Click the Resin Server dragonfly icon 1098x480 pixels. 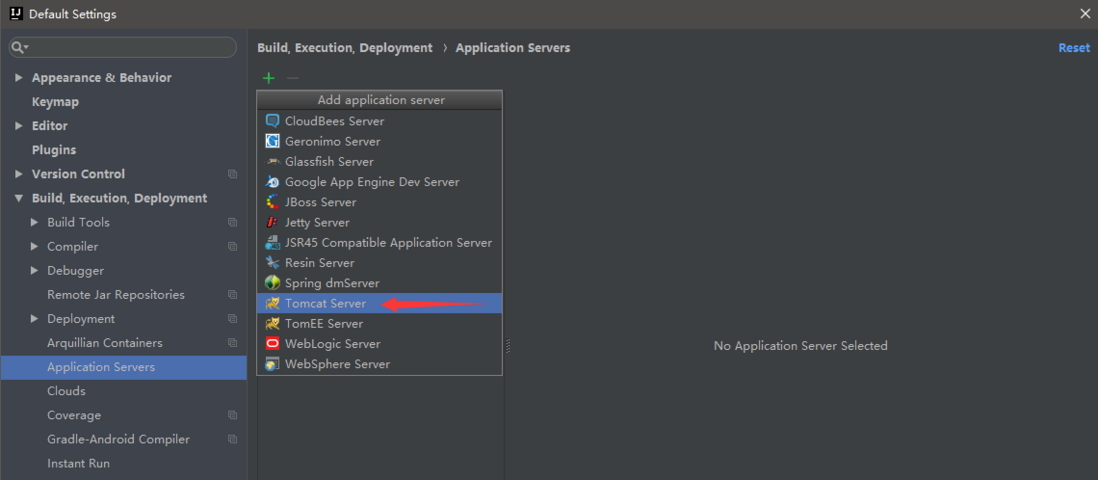pyautogui.click(x=272, y=263)
